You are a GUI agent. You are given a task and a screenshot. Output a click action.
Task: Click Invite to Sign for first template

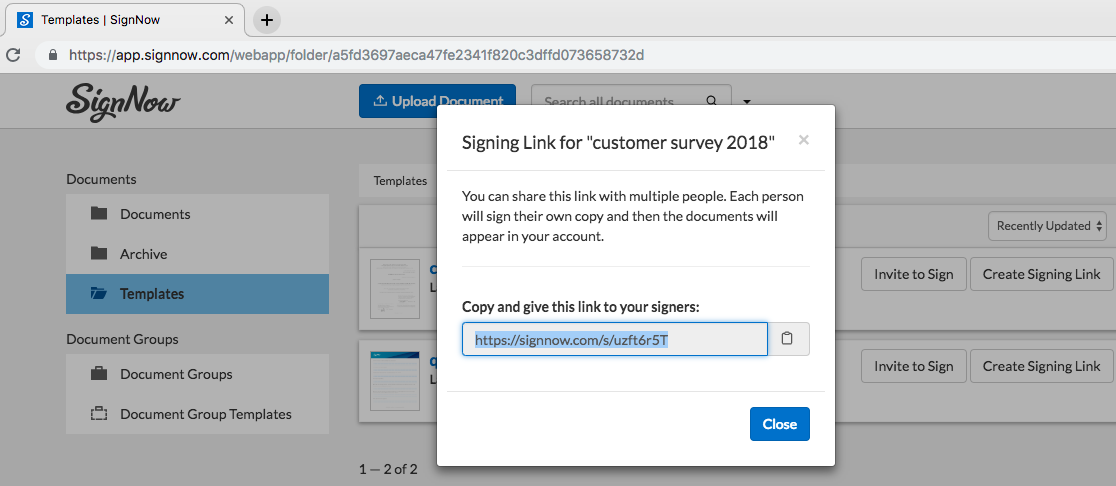[913, 274]
